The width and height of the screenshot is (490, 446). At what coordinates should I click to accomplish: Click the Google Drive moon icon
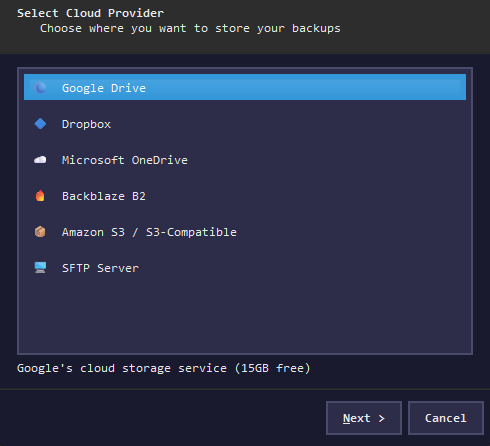click(40, 88)
